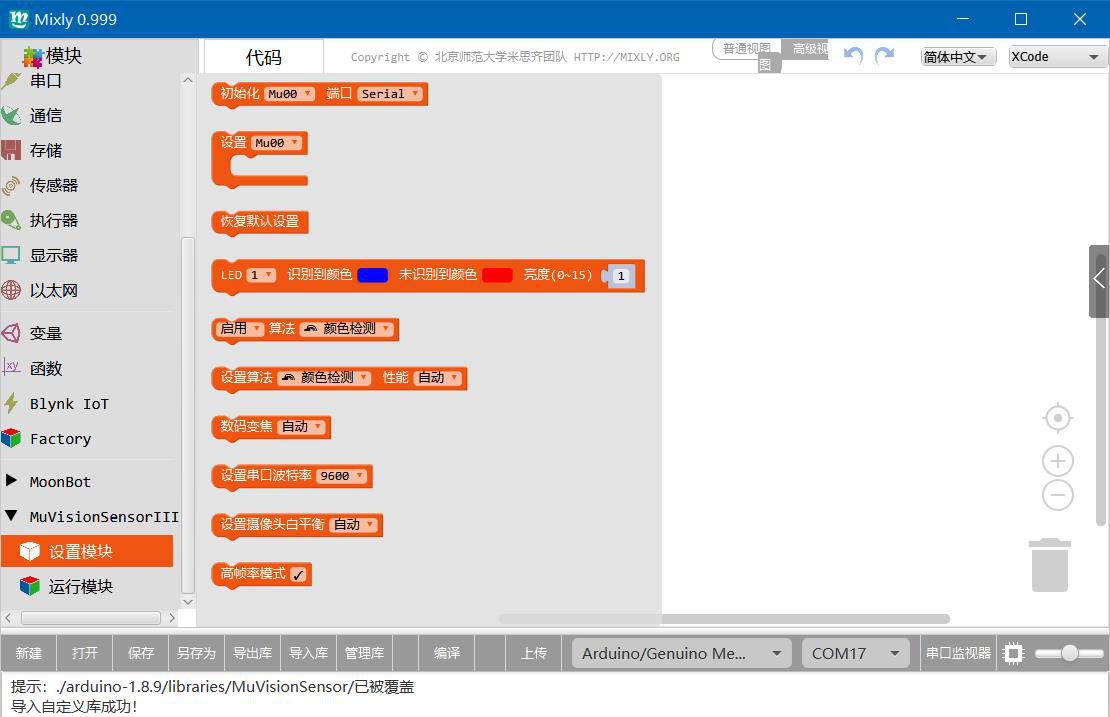Screen dimensions: 1110x717
Task: Click the undo arrow icon
Action: [854, 56]
